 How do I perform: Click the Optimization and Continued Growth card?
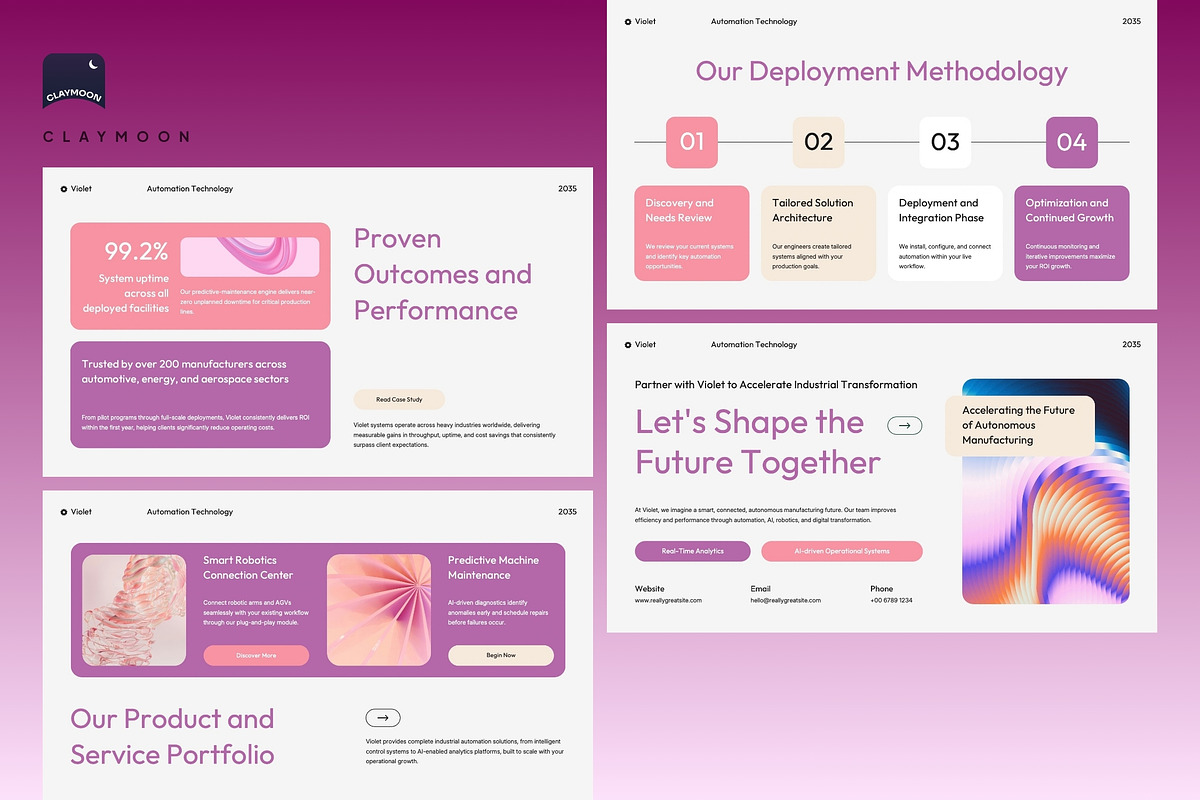(x=1072, y=233)
